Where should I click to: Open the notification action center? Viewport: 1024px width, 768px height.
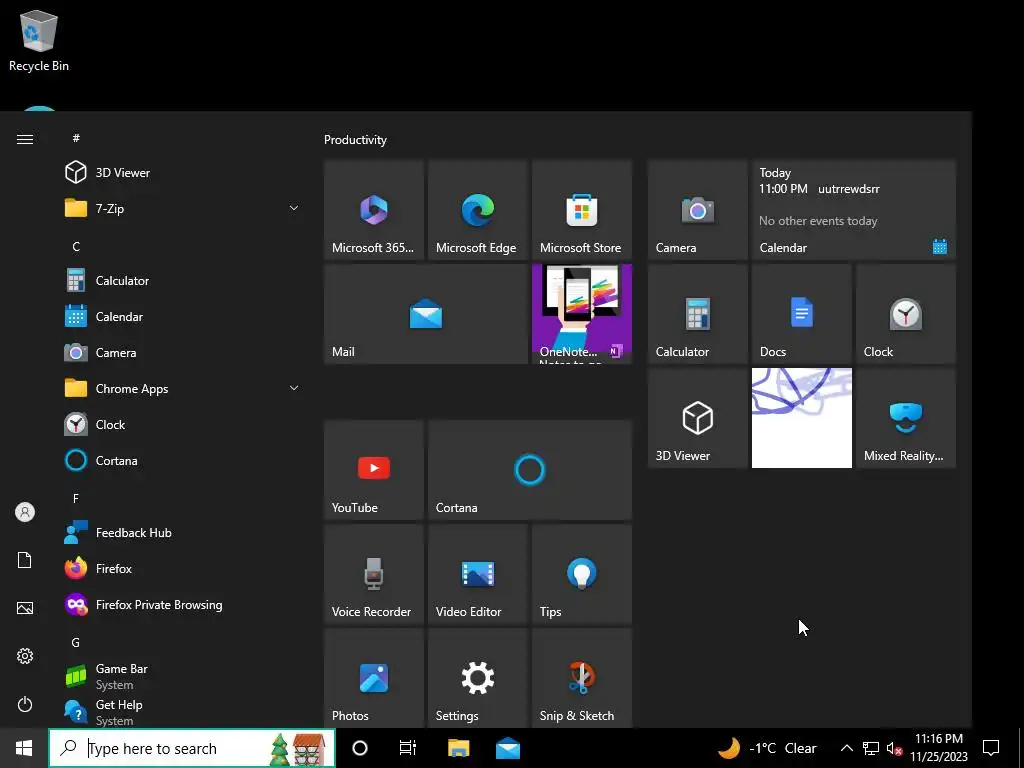[991, 748]
